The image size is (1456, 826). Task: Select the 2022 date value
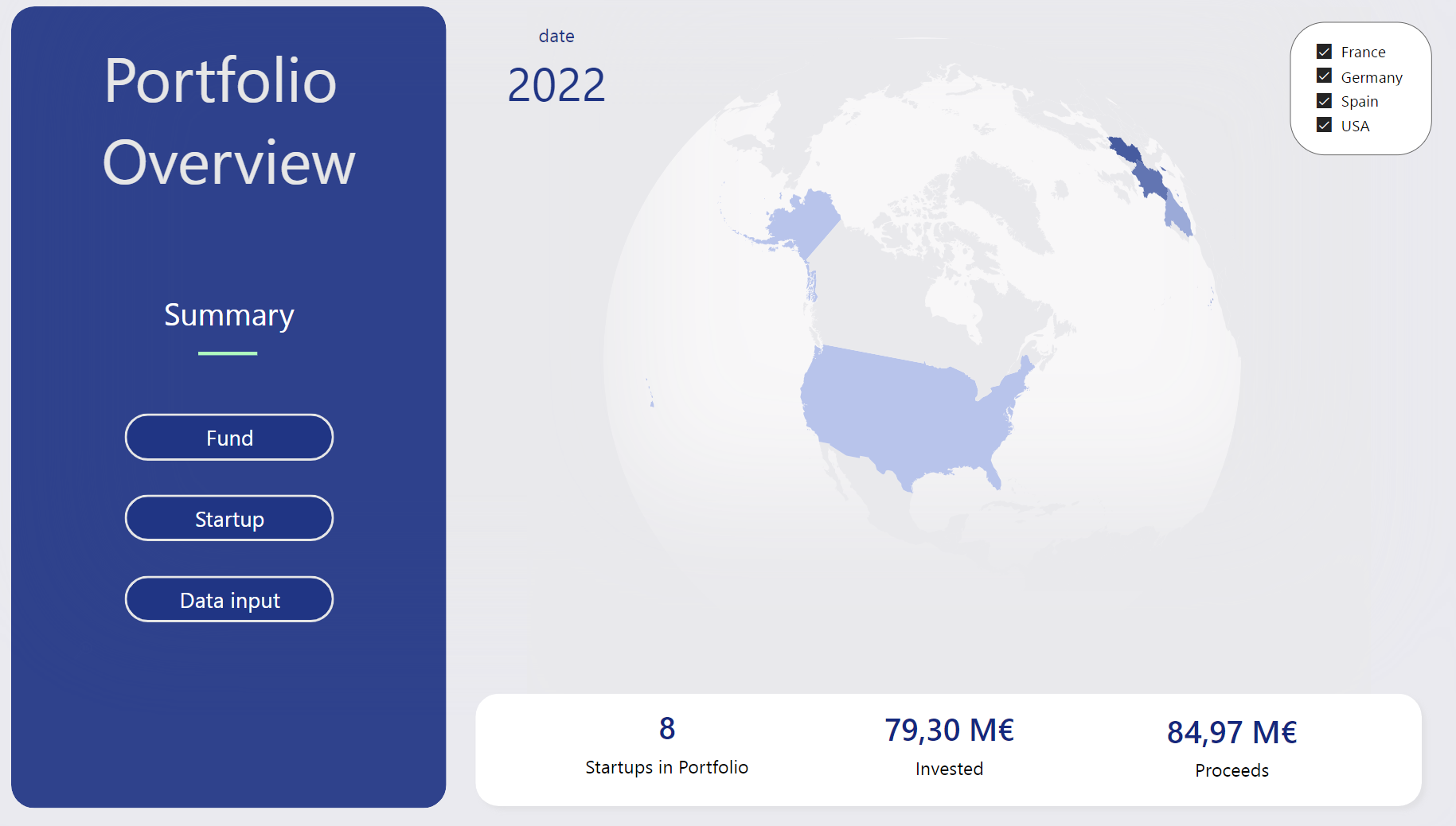556,85
